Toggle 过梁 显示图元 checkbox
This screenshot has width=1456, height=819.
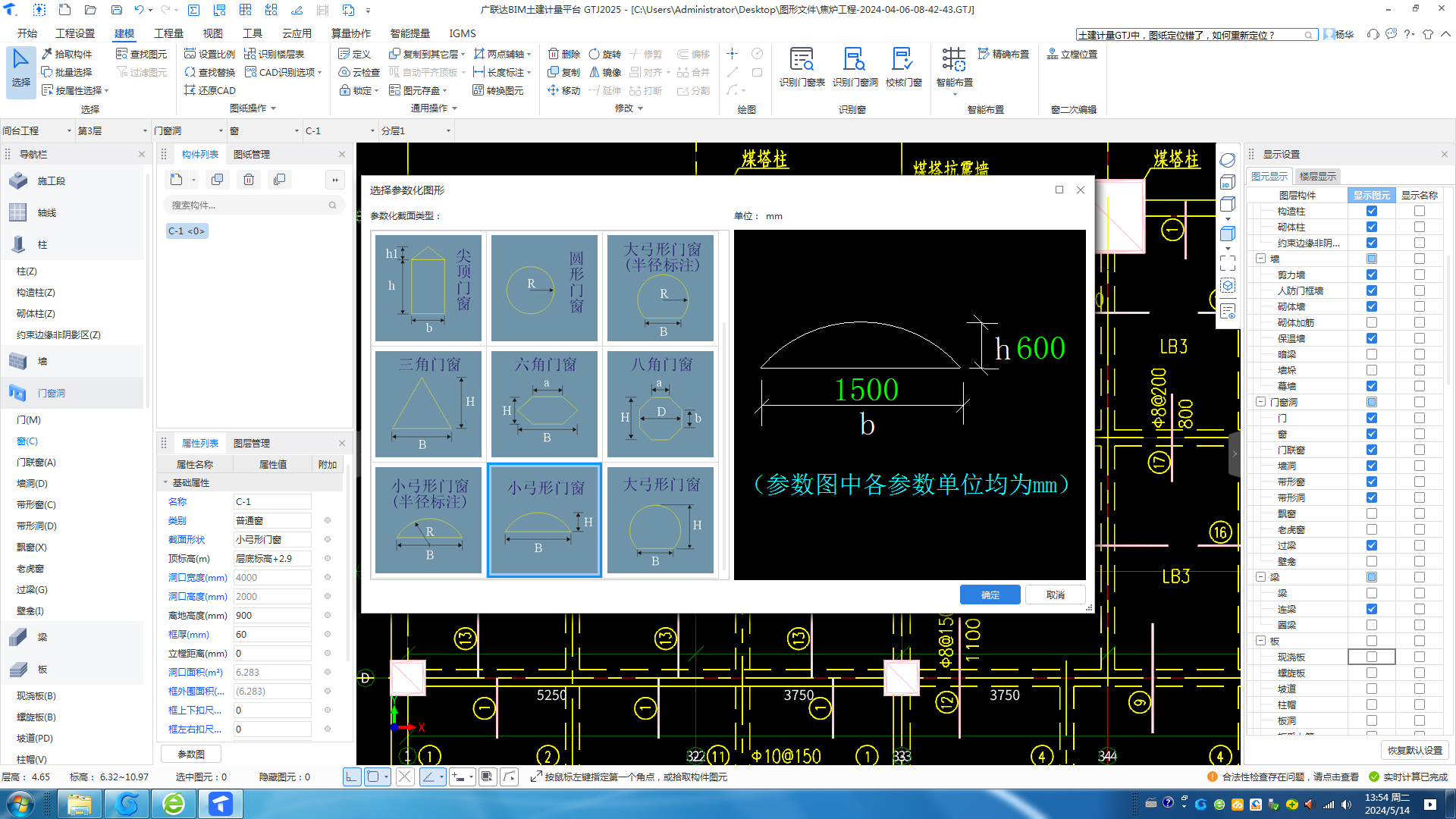[1371, 546]
